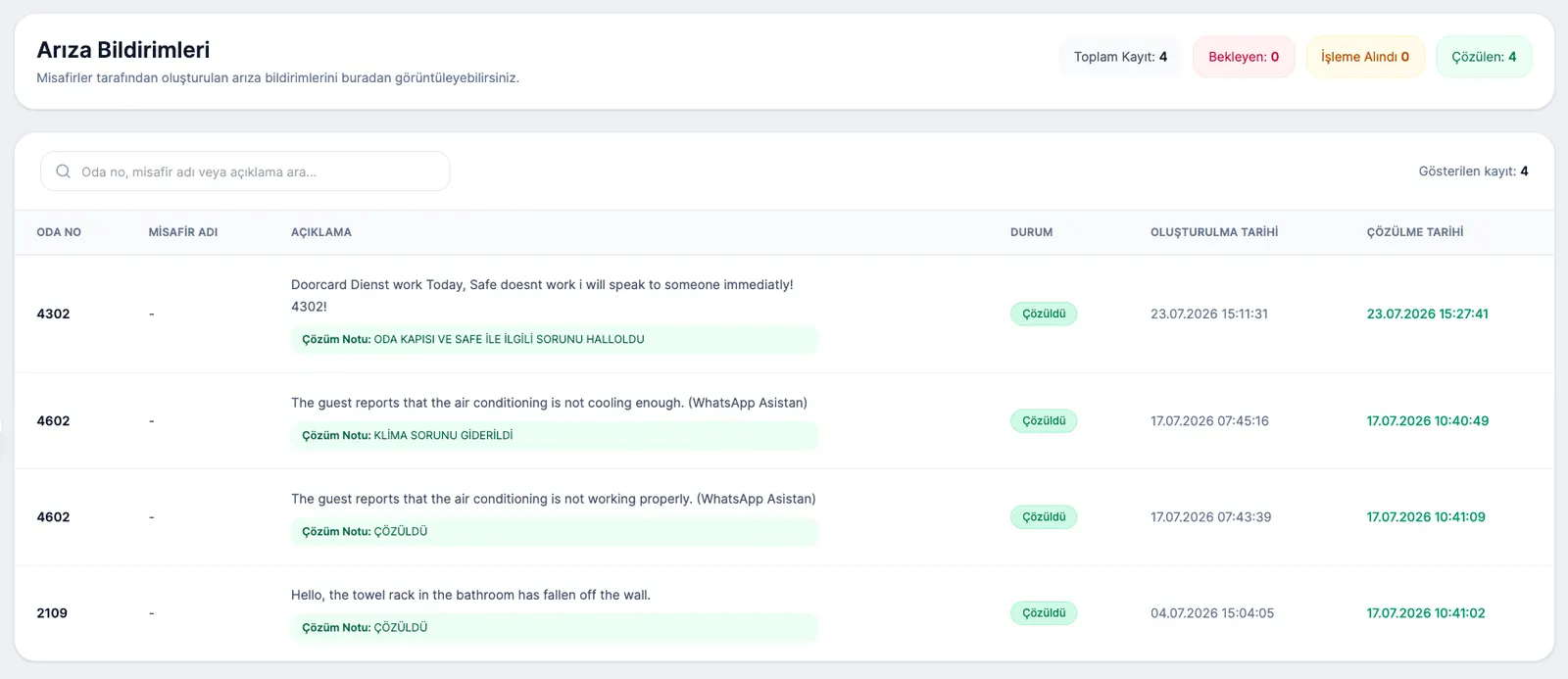
Task: Click Çözüldü status badge for room 4302
Action: coord(1044,314)
